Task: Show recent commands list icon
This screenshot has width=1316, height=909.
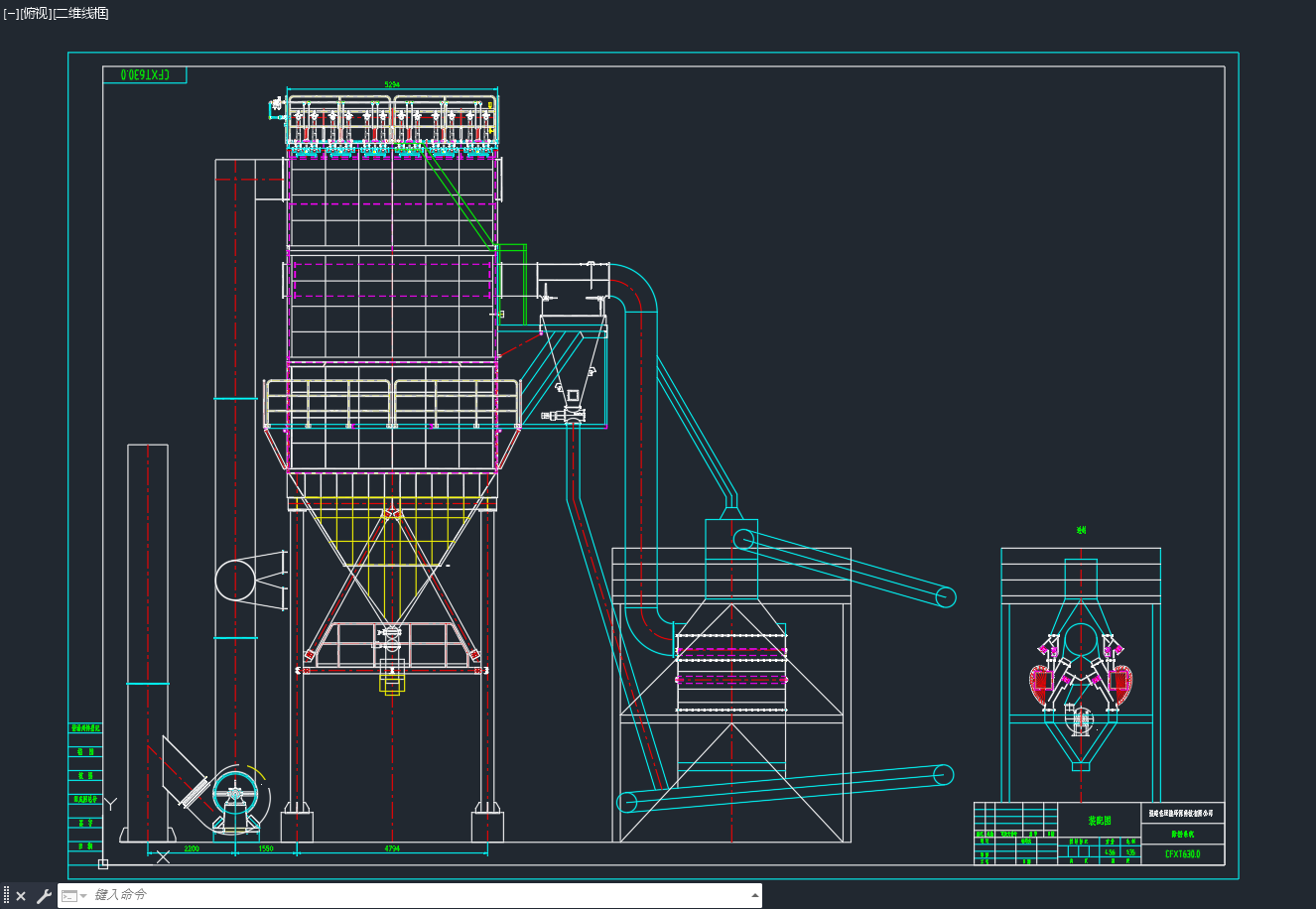Action: 73,896
